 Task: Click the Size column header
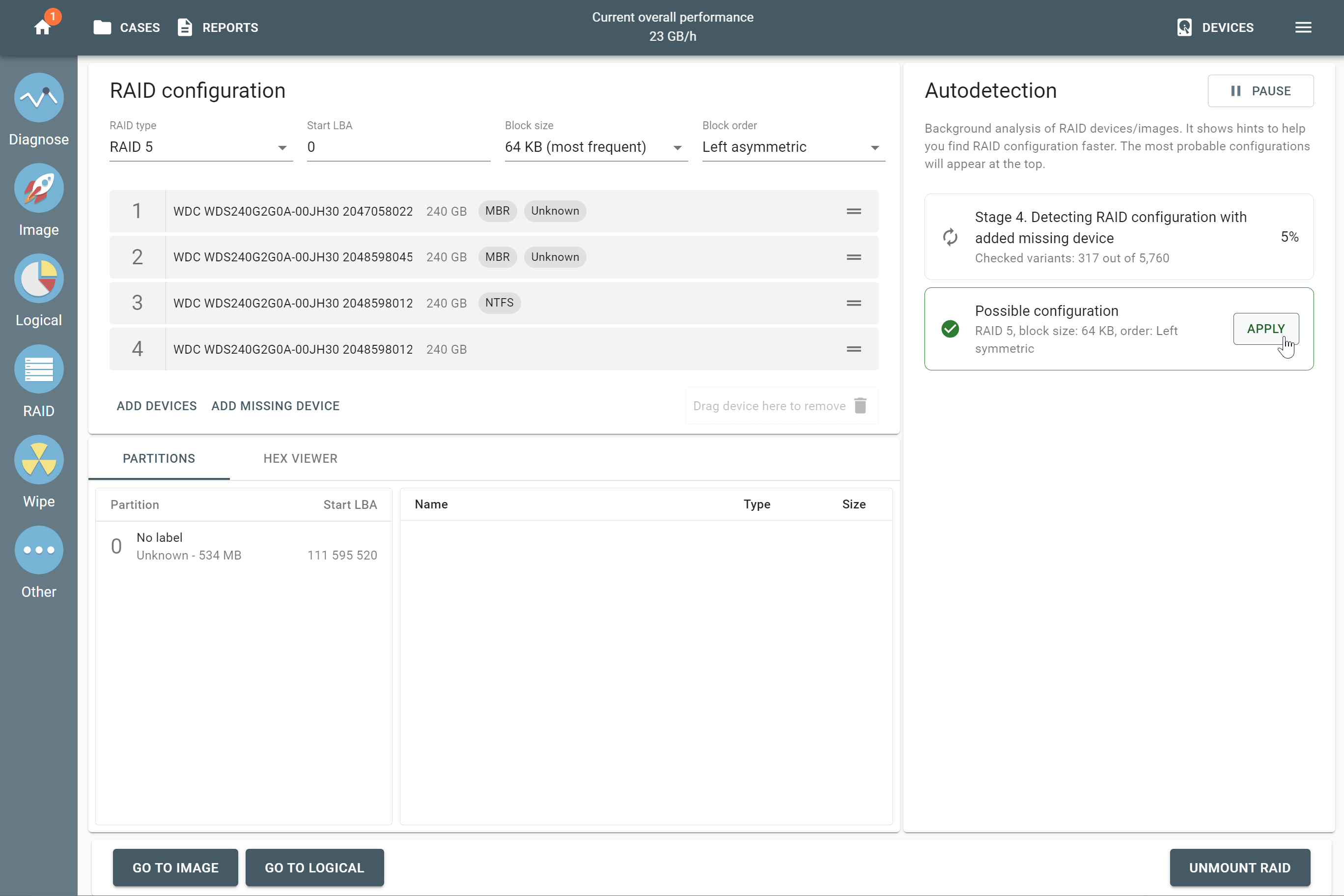854,504
